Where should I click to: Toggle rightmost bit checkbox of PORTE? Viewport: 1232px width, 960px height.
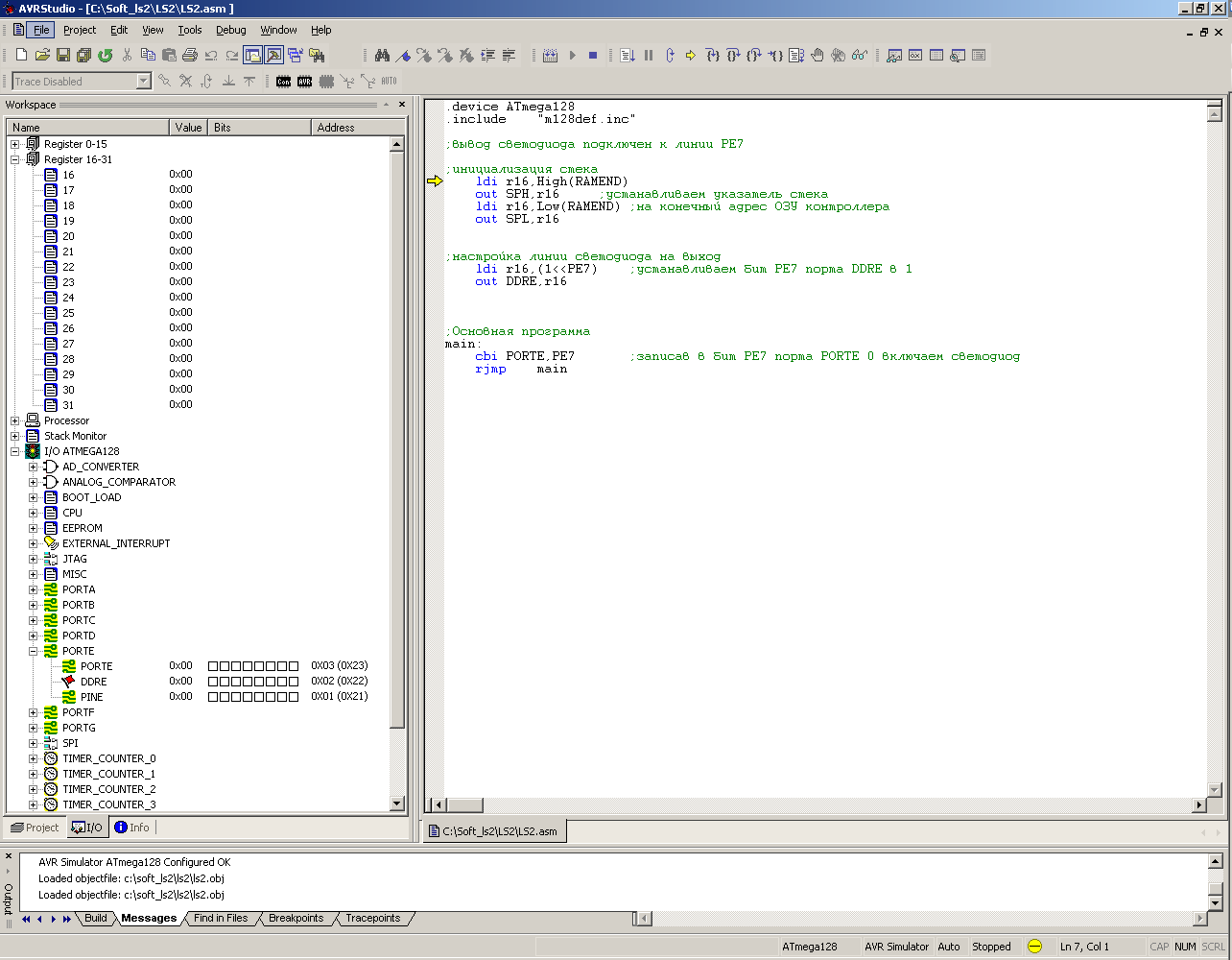pyautogui.click(x=294, y=666)
